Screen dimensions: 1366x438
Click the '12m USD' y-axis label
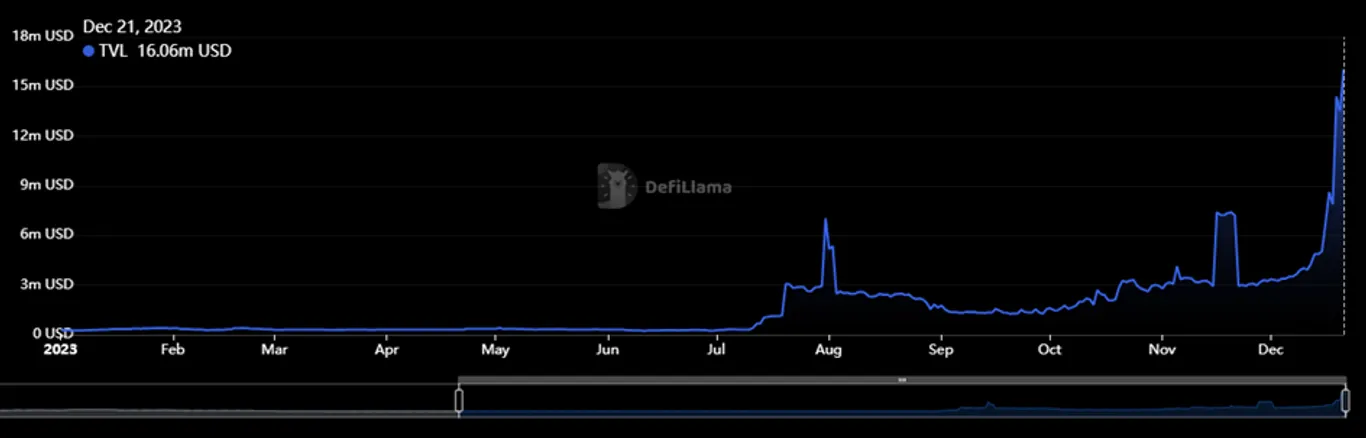coord(42,135)
